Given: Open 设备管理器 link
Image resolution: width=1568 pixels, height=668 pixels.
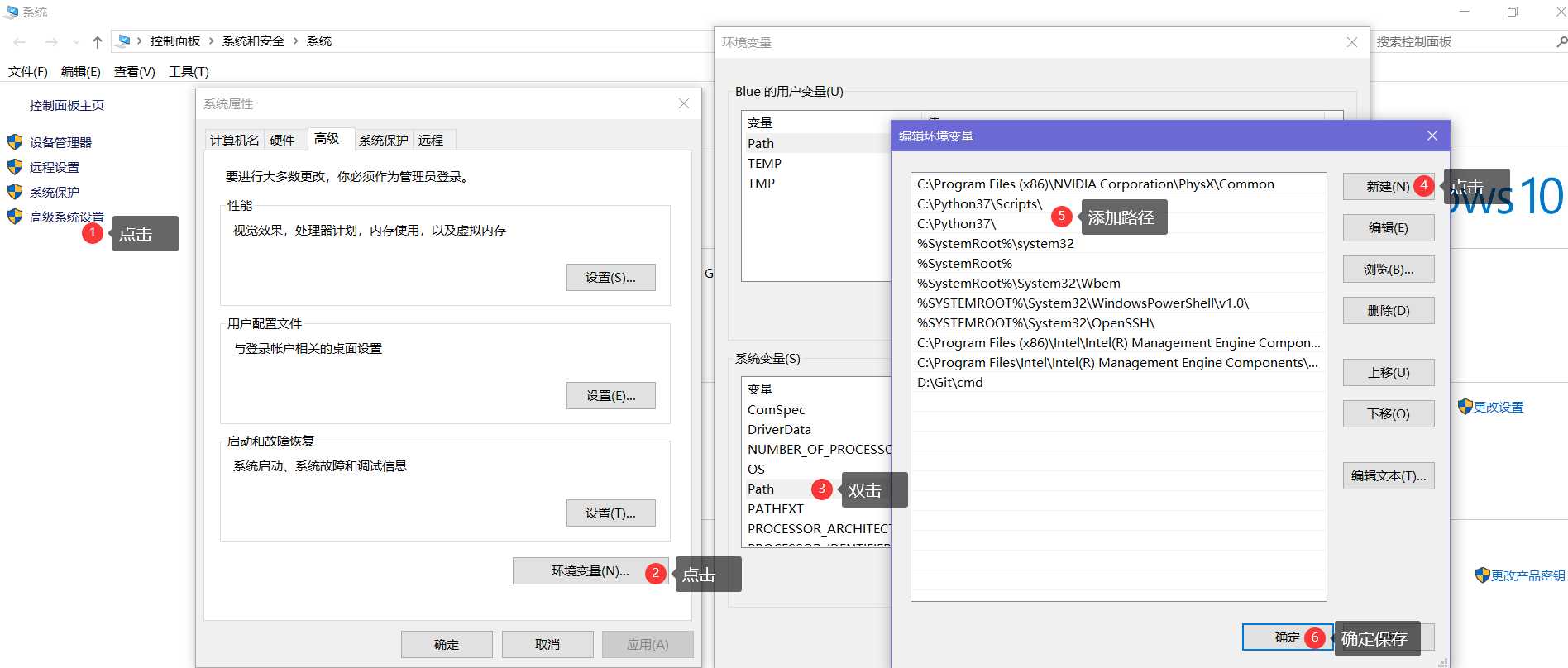Looking at the screenshot, I should pyautogui.click(x=60, y=142).
